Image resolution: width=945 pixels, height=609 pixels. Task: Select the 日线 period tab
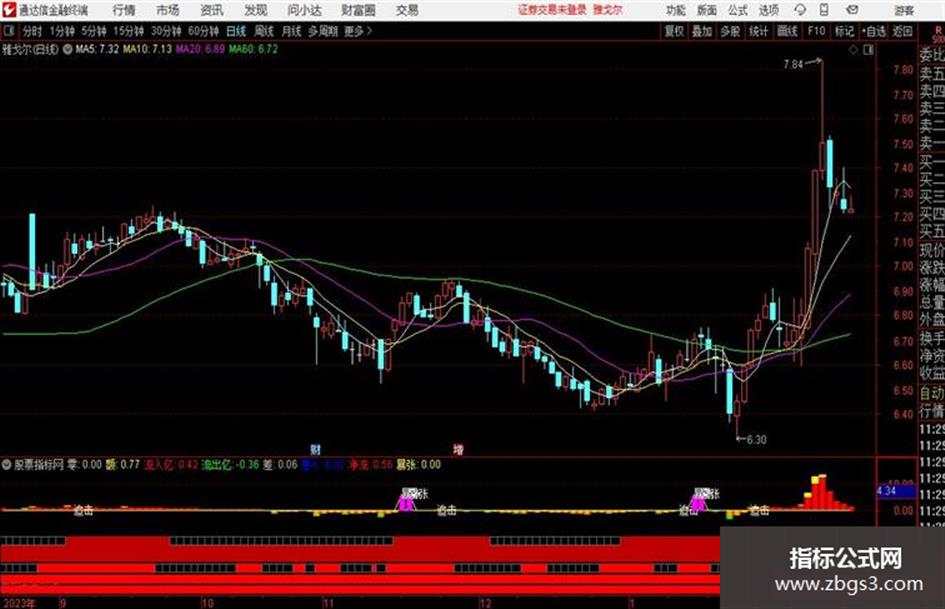tap(236, 31)
